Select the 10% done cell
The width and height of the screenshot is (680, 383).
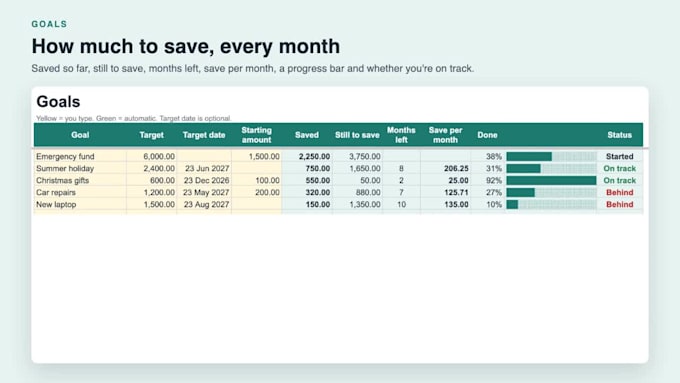click(x=487, y=204)
